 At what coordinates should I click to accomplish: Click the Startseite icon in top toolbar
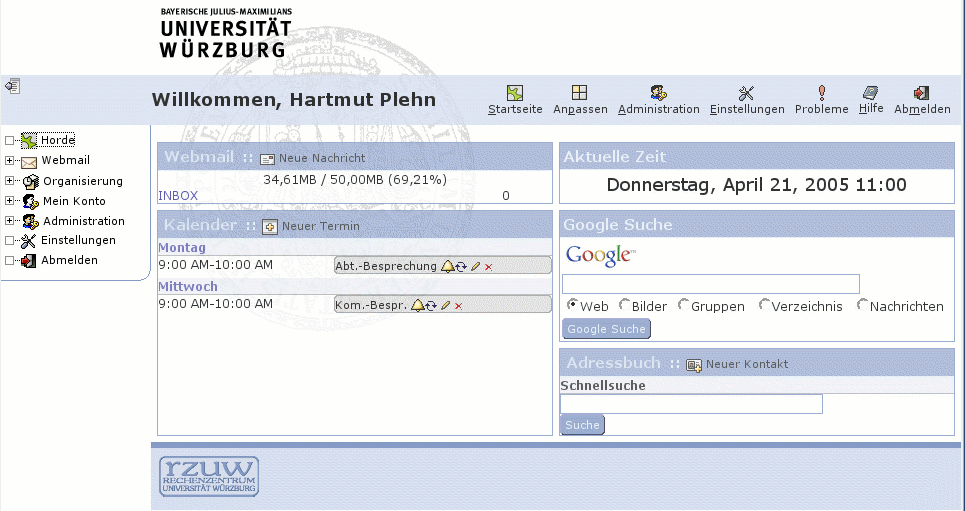coord(514,93)
